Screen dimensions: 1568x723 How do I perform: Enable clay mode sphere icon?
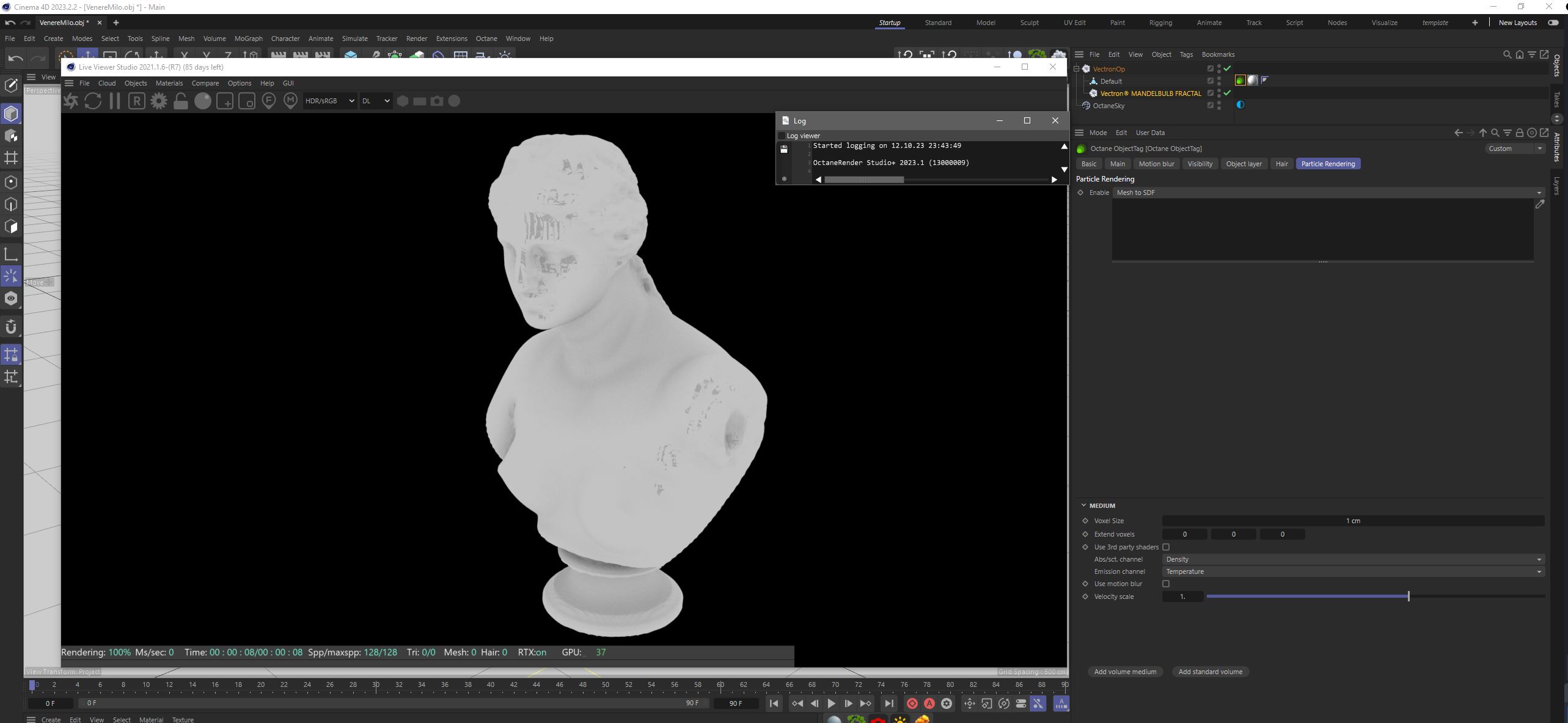click(203, 101)
